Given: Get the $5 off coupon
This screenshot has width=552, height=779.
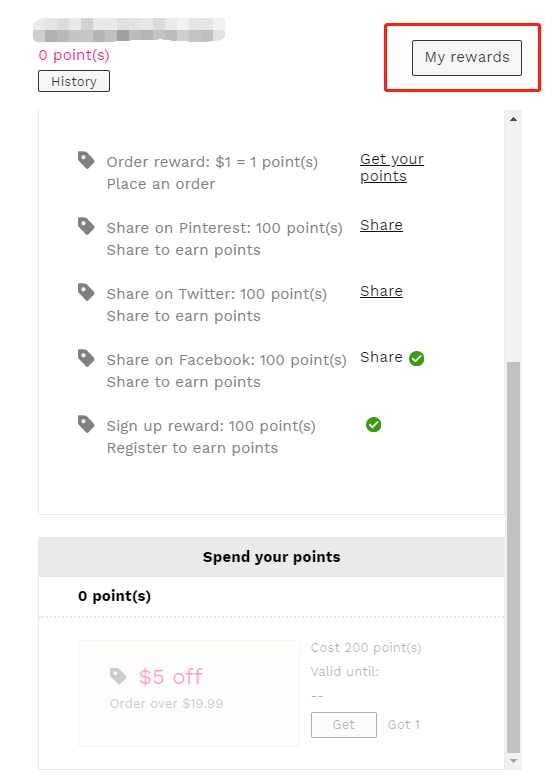Looking at the screenshot, I should (x=344, y=725).
